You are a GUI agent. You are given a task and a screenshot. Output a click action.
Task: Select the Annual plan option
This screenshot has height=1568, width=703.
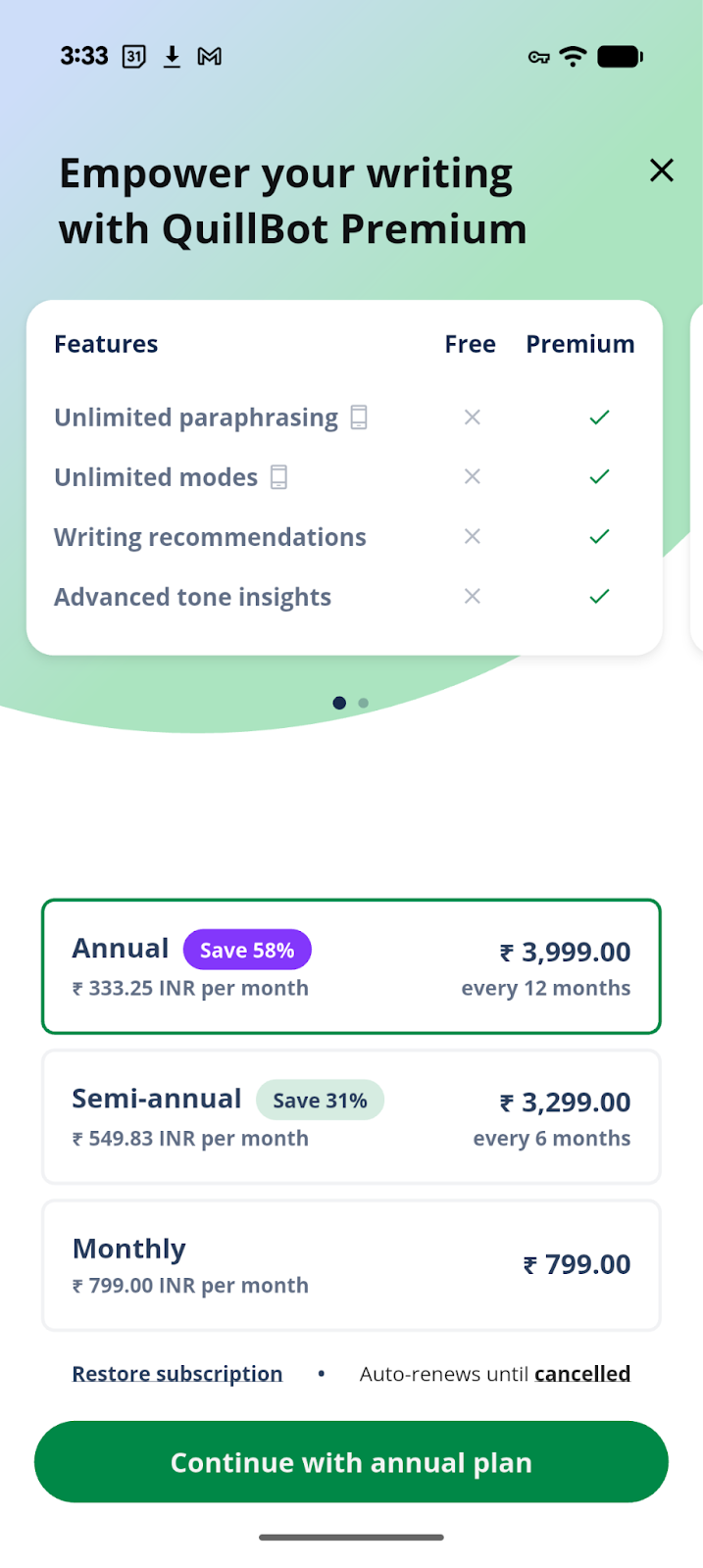(x=351, y=966)
